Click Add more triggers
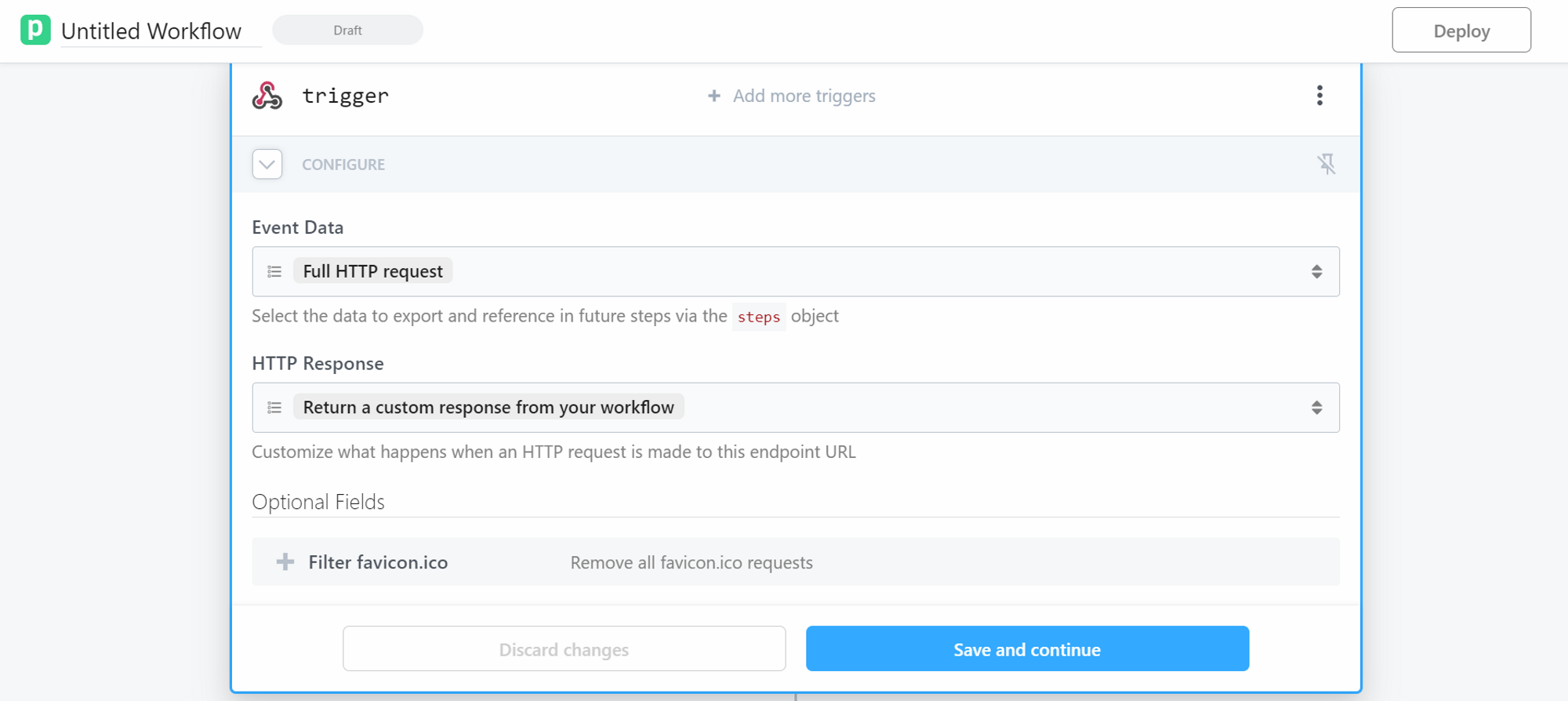 791,96
